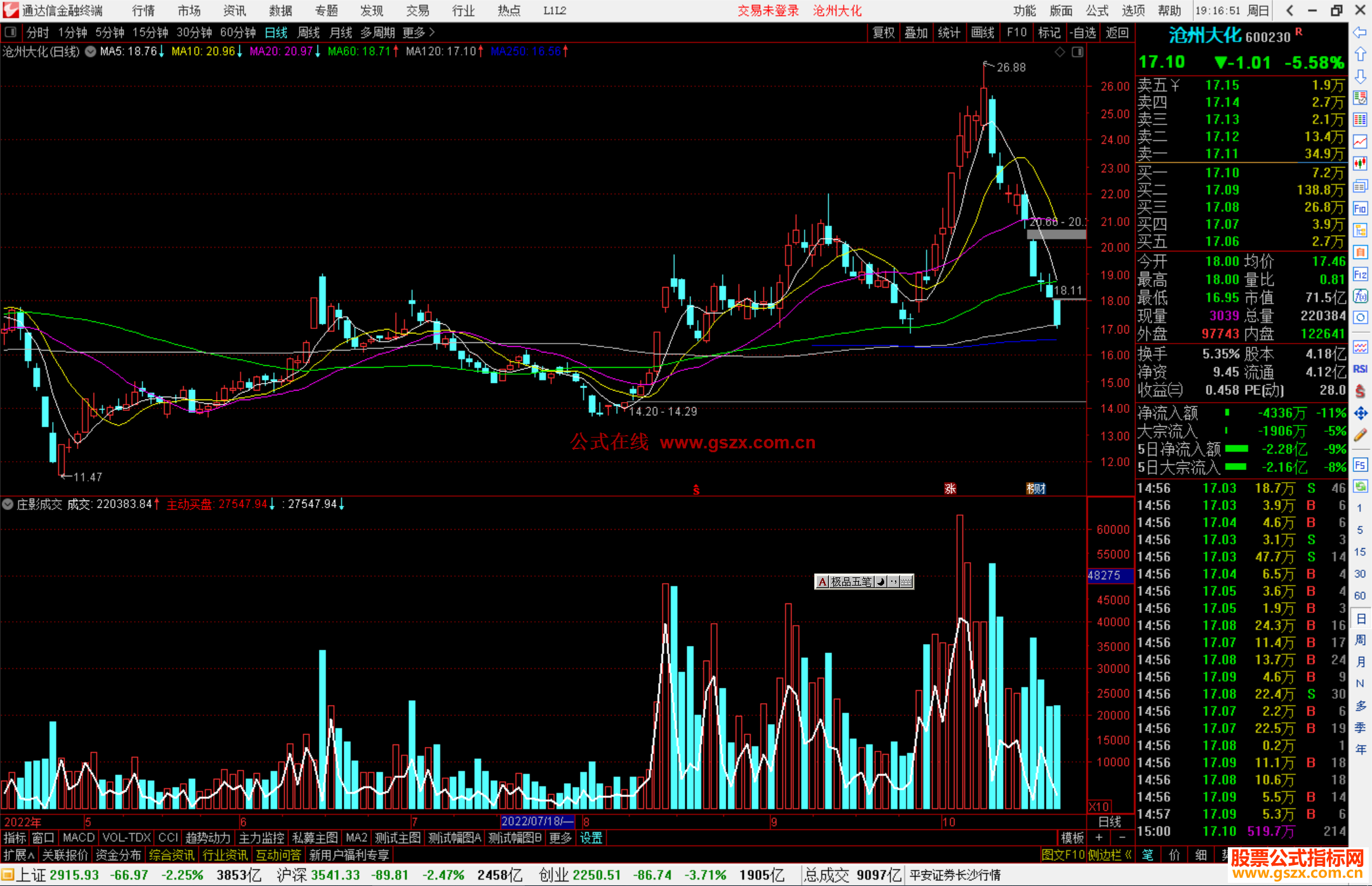
Task: Toggle the panel icon left of 分时
Action: [x=11, y=32]
